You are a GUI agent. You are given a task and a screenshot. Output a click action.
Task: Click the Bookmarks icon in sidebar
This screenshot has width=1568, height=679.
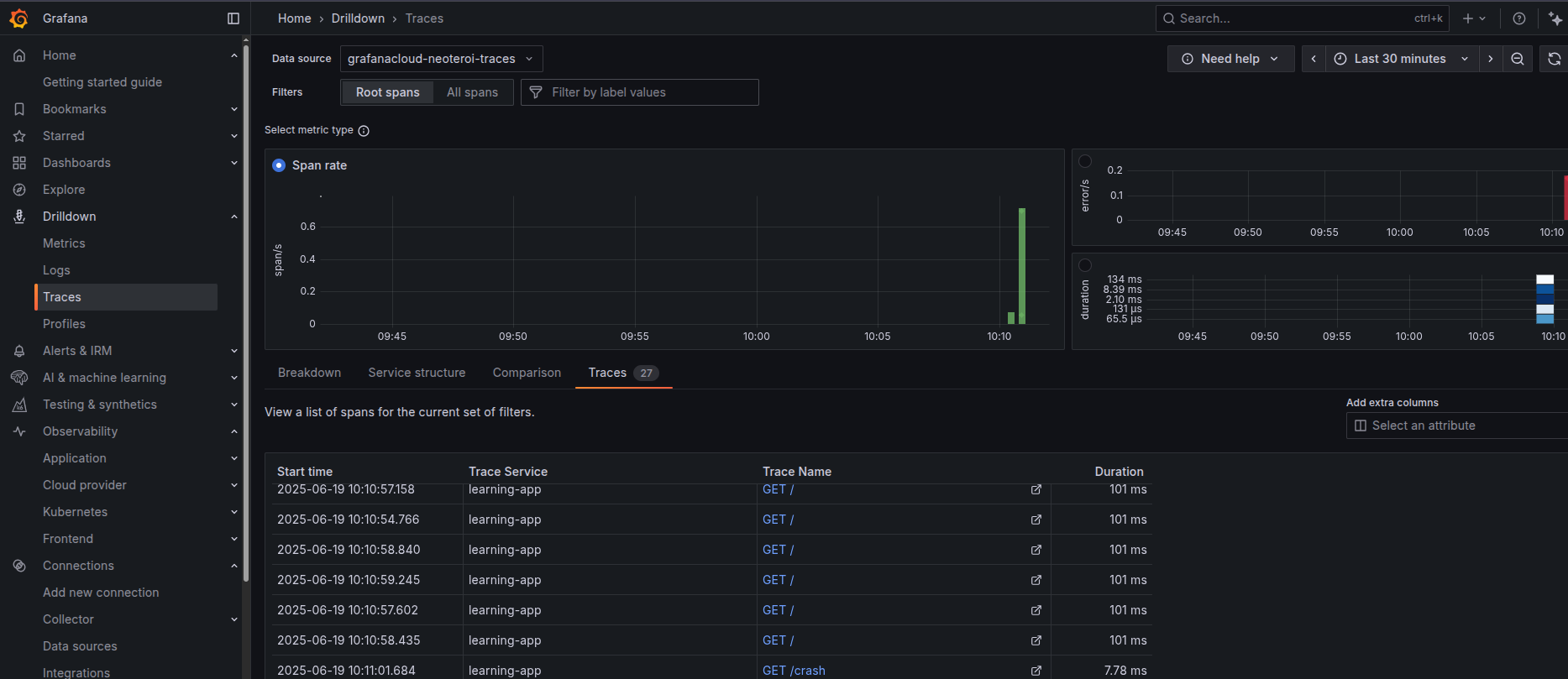click(x=19, y=109)
